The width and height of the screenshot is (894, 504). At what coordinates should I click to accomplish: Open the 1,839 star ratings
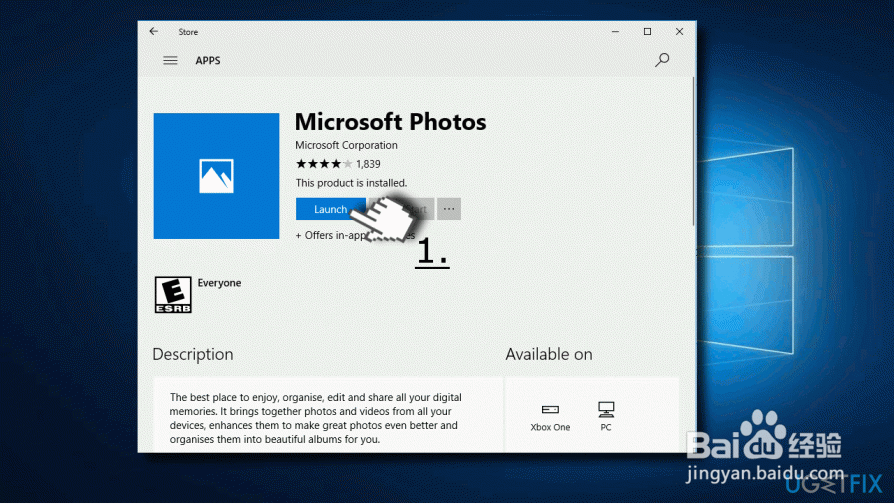click(338, 164)
